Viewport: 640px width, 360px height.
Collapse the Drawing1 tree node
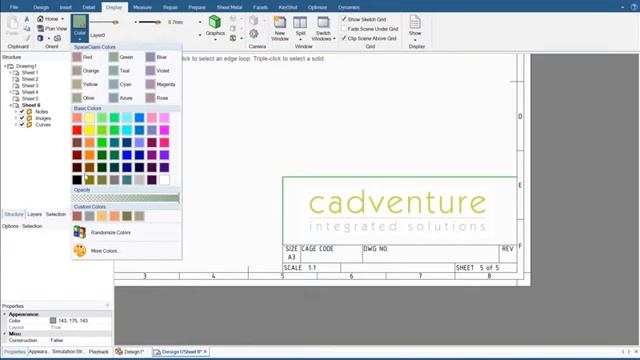pyautogui.click(x=5, y=66)
